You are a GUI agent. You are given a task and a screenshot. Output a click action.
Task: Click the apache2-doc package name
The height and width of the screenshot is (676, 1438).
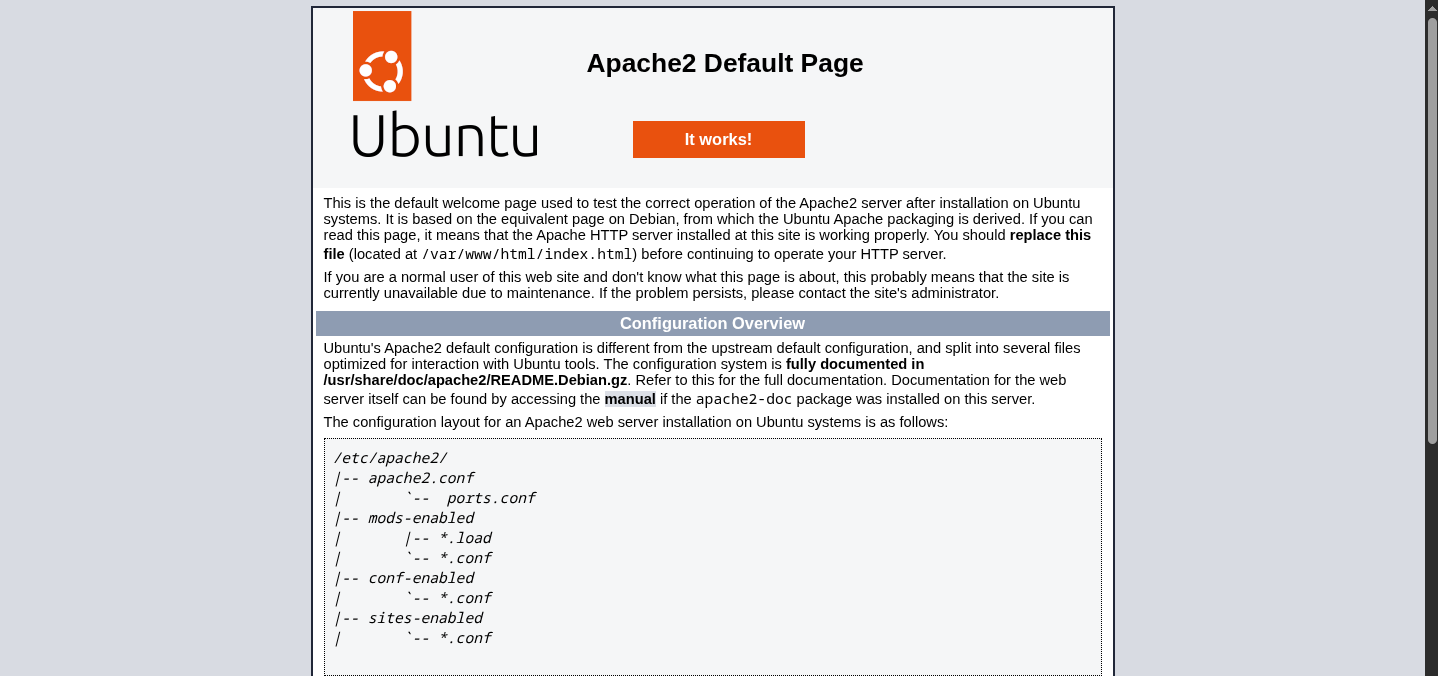pos(743,399)
